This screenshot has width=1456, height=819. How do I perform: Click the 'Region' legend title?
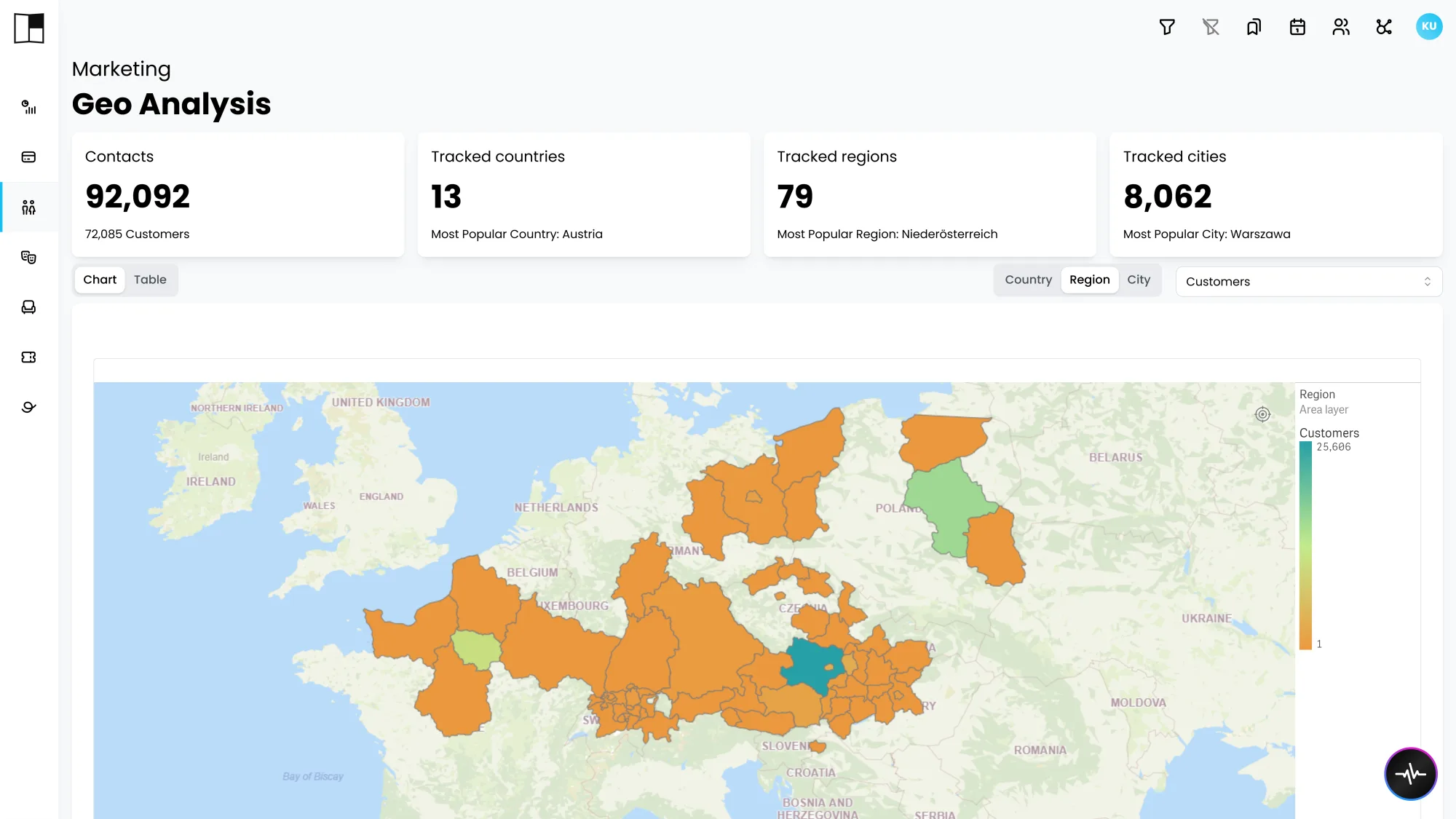pos(1317,394)
